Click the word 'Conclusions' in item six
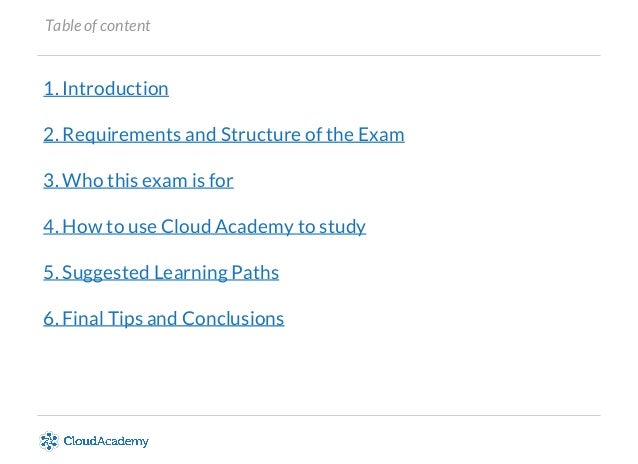638x464 pixels. (233, 319)
